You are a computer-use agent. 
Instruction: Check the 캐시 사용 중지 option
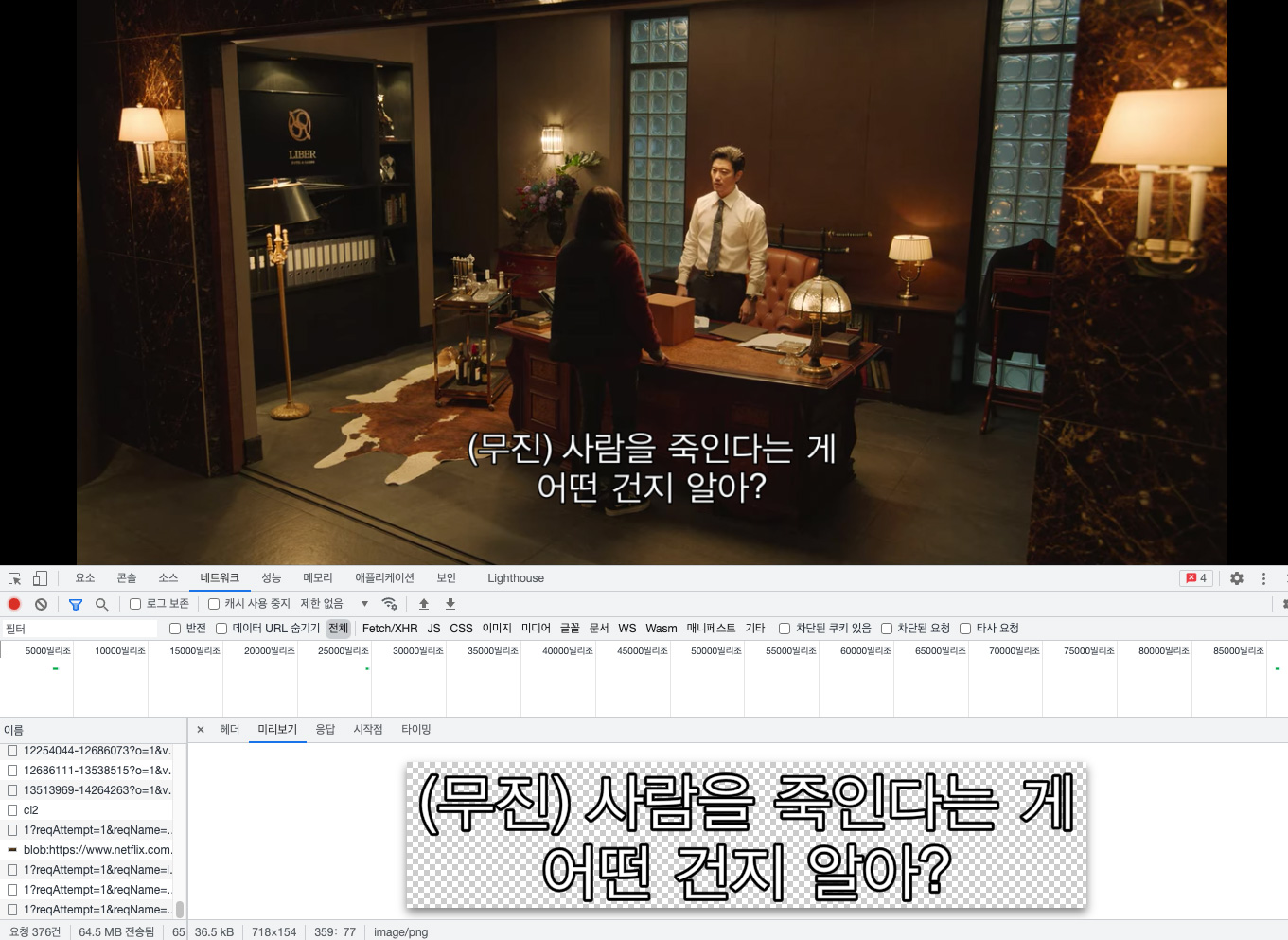pos(214,604)
